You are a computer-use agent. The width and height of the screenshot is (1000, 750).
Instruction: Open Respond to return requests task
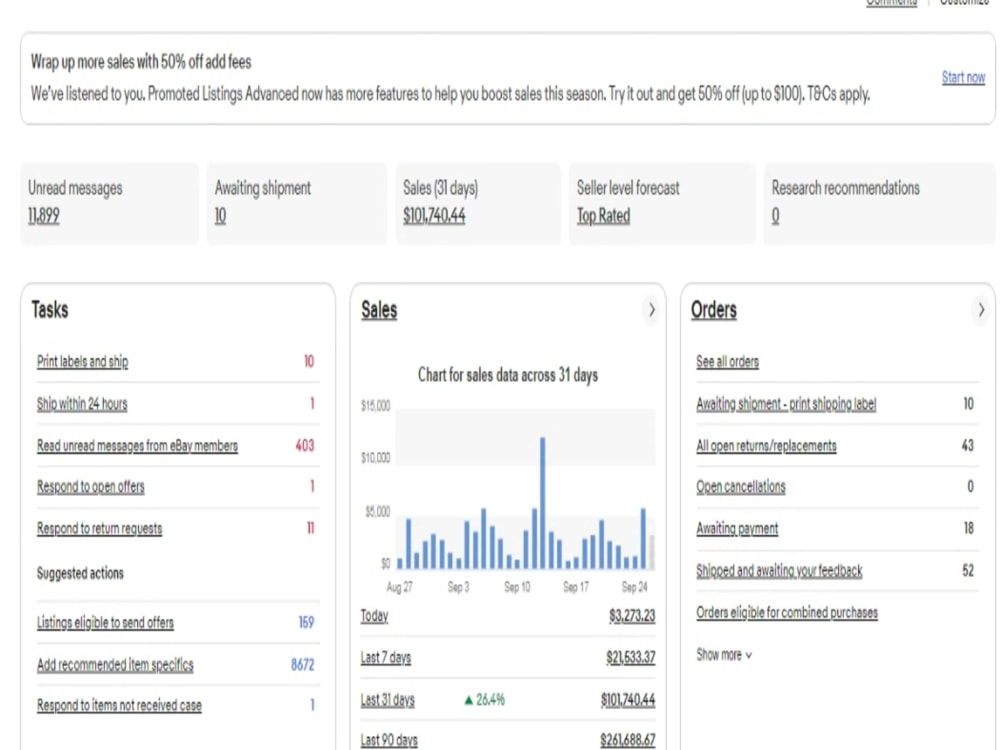pos(99,529)
